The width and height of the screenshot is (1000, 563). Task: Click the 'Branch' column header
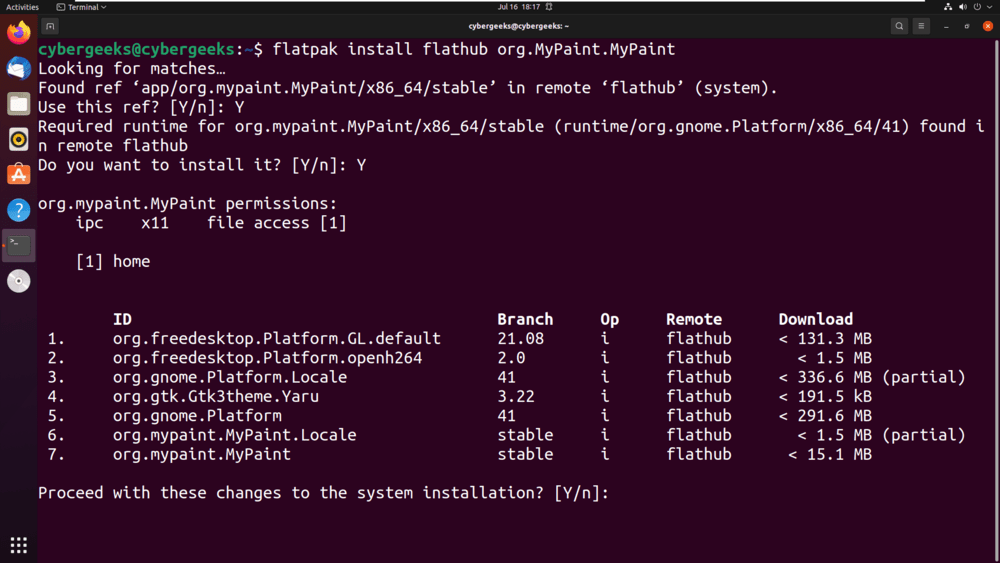525,319
